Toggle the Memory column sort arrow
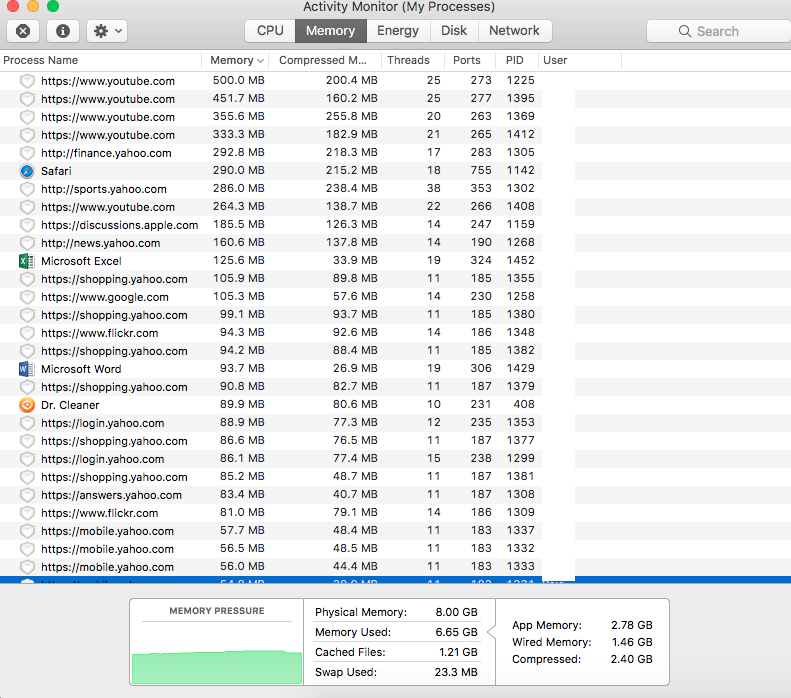 (x=260, y=61)
